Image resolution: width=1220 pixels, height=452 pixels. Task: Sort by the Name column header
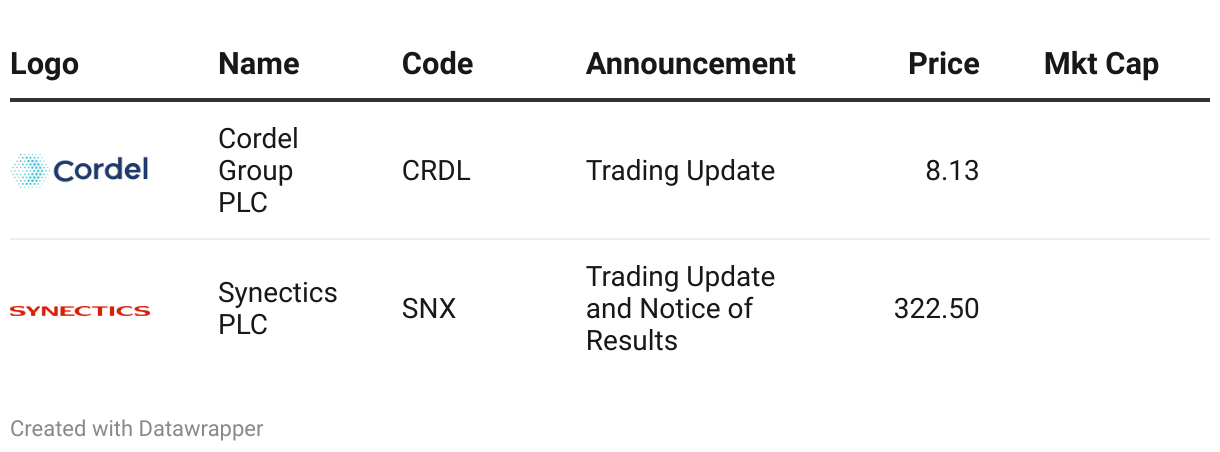click(258, 65)
